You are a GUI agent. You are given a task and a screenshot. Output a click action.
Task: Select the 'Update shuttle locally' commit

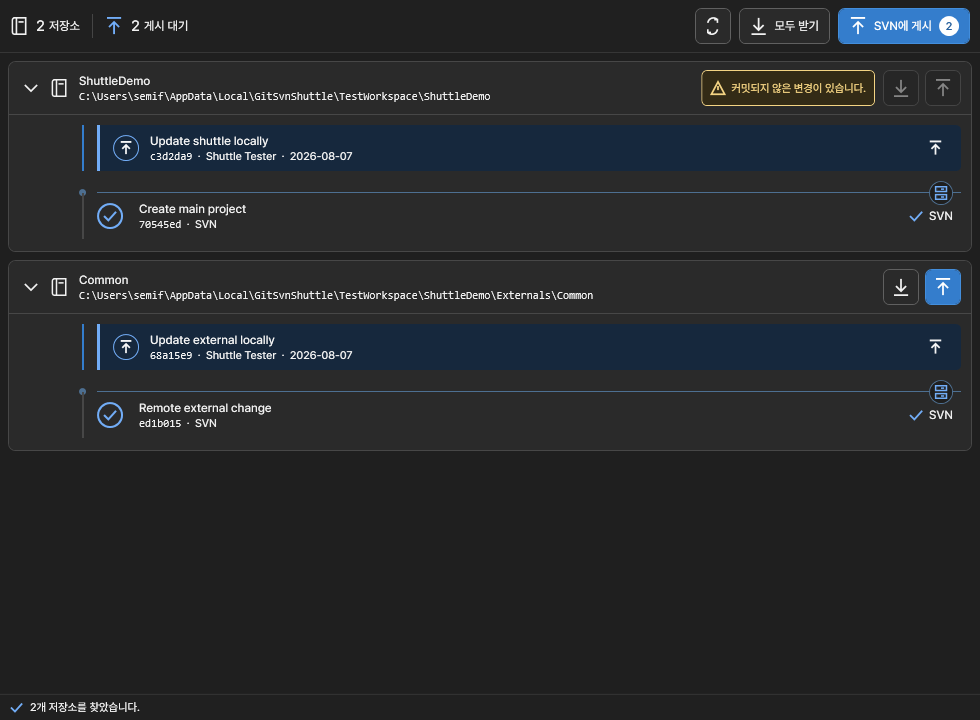coord(529,148)
